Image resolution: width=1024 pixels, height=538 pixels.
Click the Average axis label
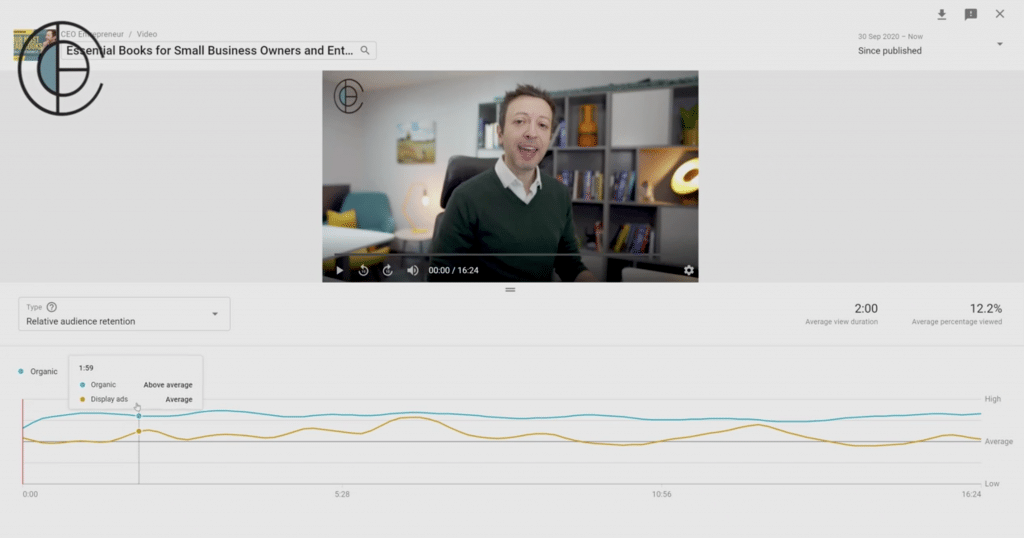(x=999, y=441)
